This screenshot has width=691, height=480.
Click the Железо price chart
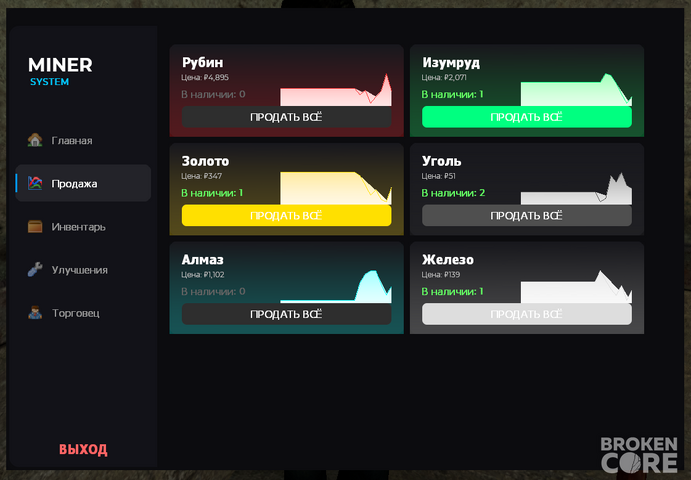coord(576,287)
